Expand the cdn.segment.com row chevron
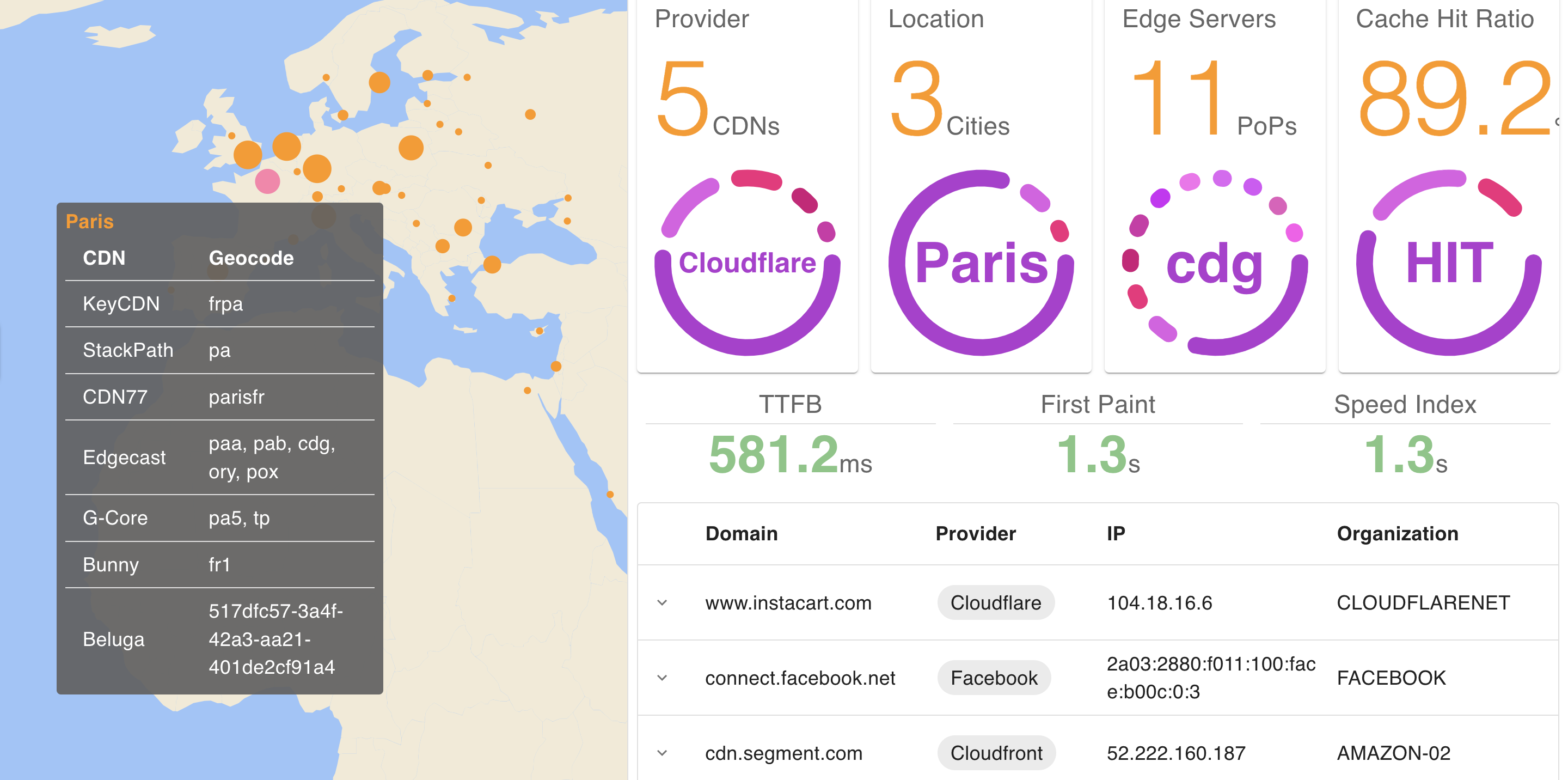This screenshot has width=1568, height=780. pos(662,753)
